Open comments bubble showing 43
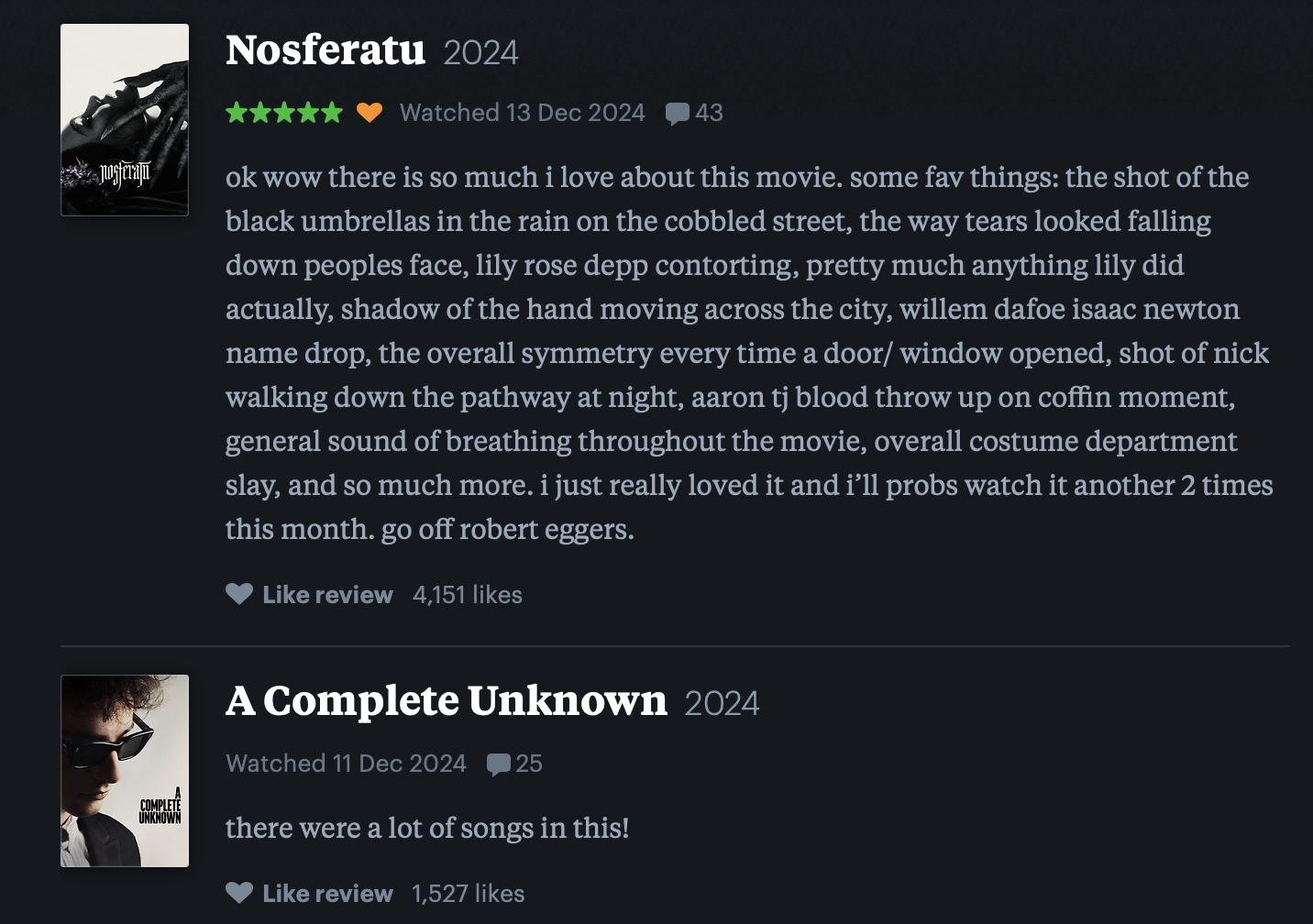This screenshot has height=924, width=1313. click(694, 113)
